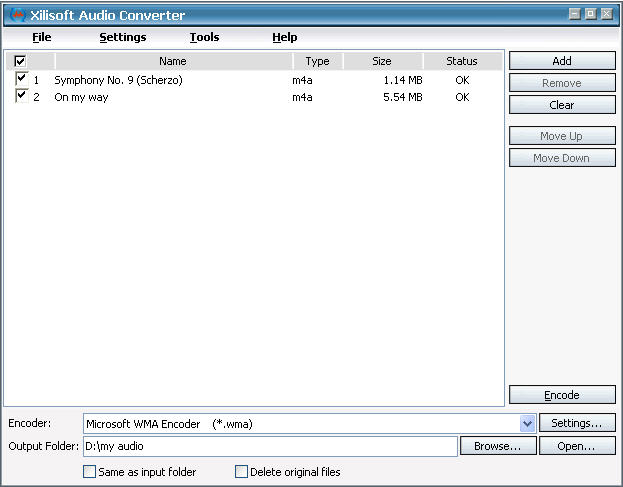
Task: Click the Add button
Action: 562,61
